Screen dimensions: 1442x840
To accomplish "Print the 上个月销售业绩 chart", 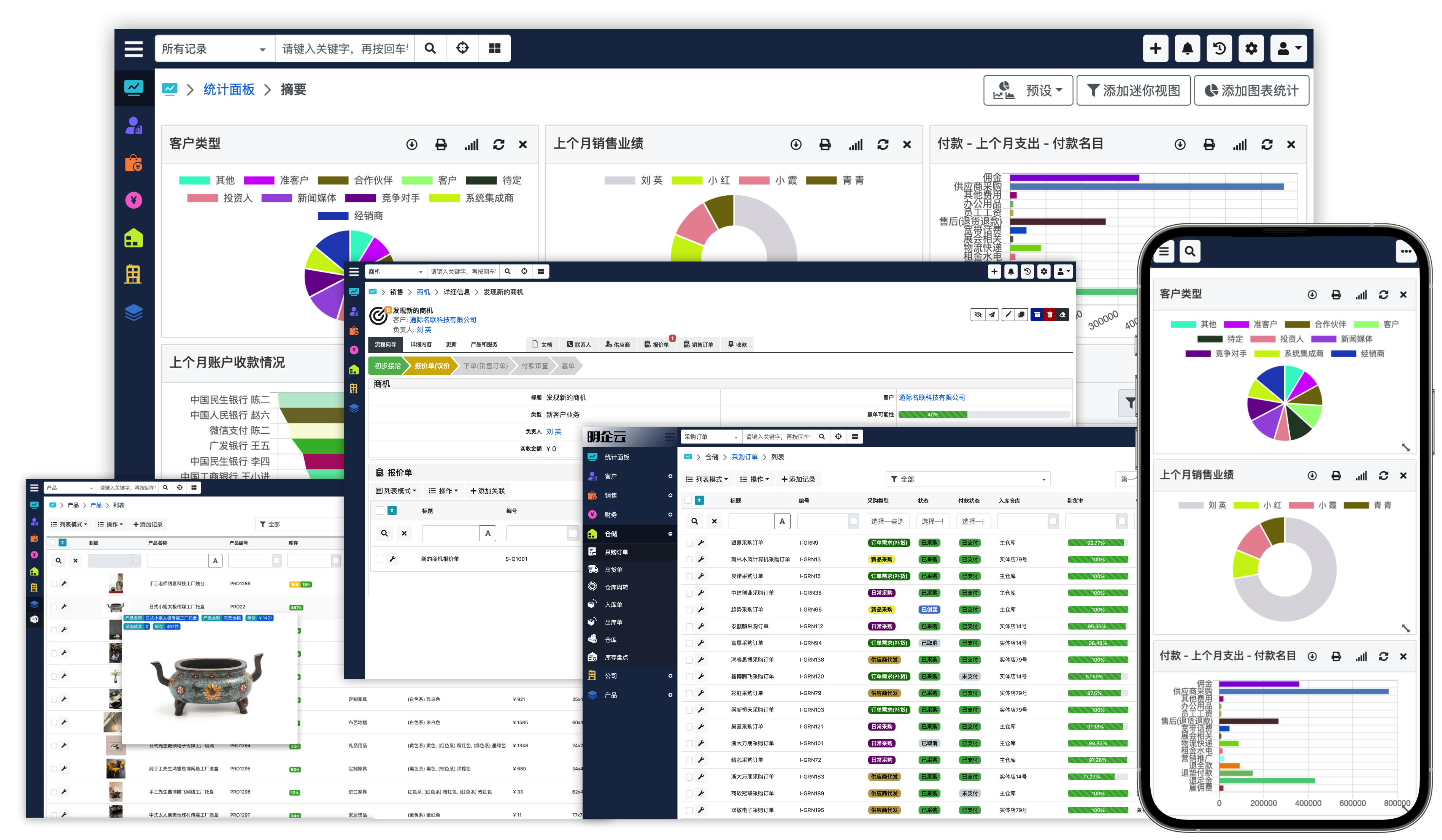I will (x=824, y=145).
